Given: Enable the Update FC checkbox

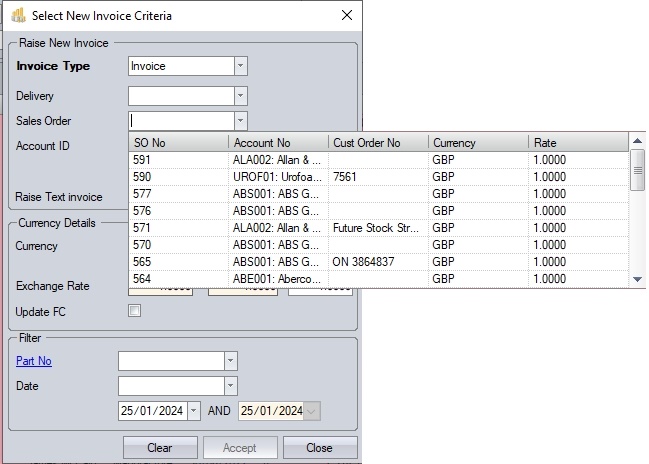Looking at the screenshot, I should 135,311.
